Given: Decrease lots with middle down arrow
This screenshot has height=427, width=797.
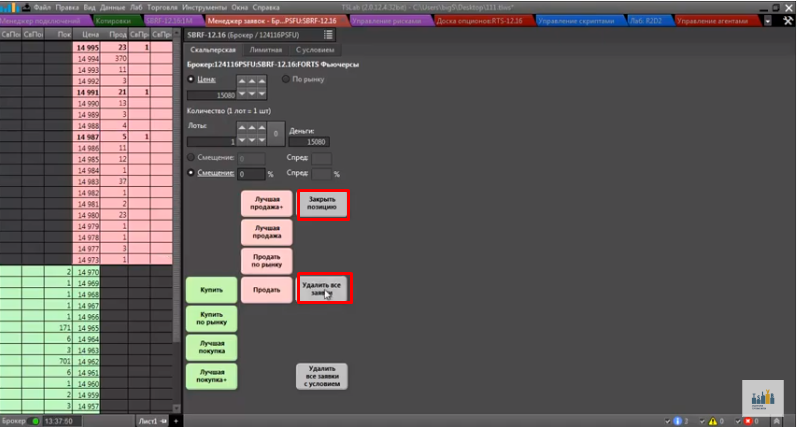Looking at the screenshot, I should point(252,140).
